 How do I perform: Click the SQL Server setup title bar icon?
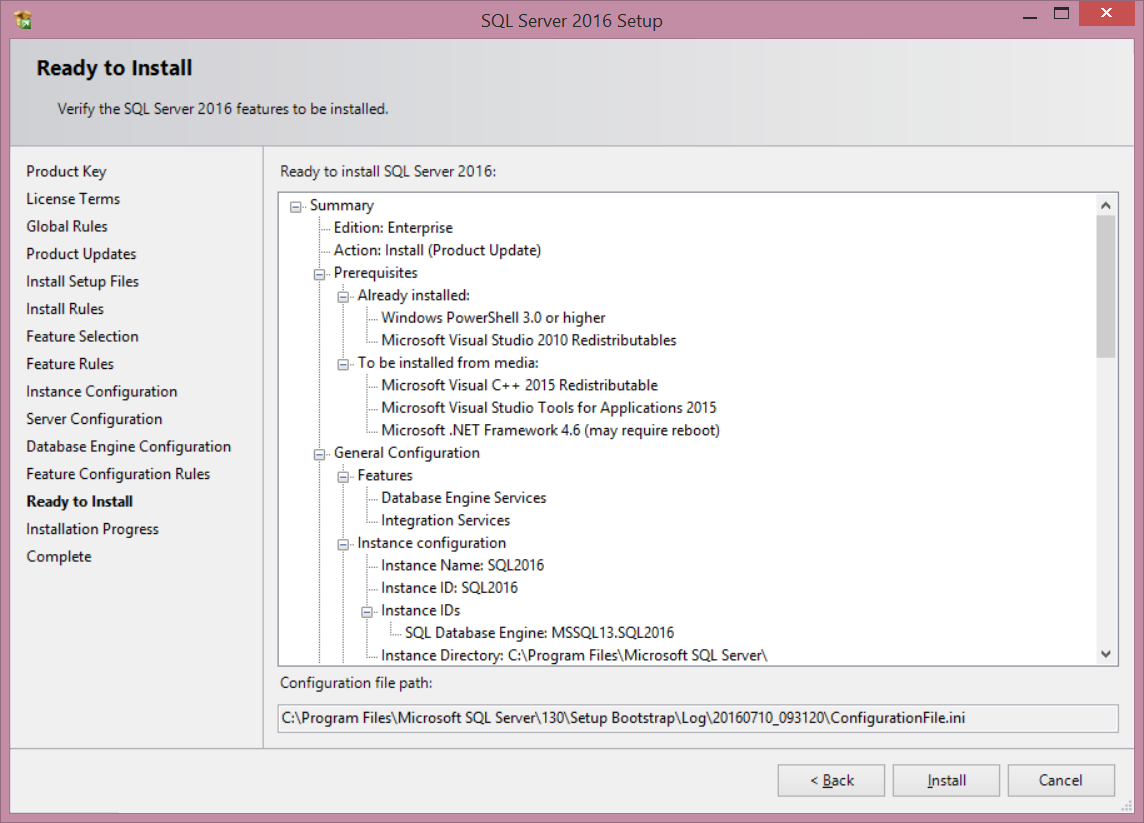23,20
